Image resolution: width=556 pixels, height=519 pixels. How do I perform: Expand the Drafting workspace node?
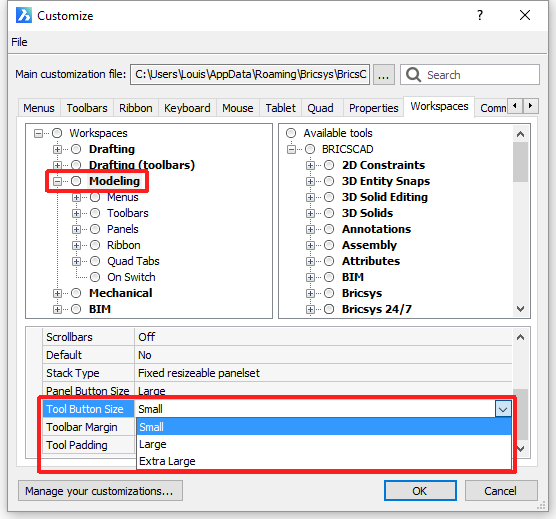pyautogui.click(x=57, y=150)
